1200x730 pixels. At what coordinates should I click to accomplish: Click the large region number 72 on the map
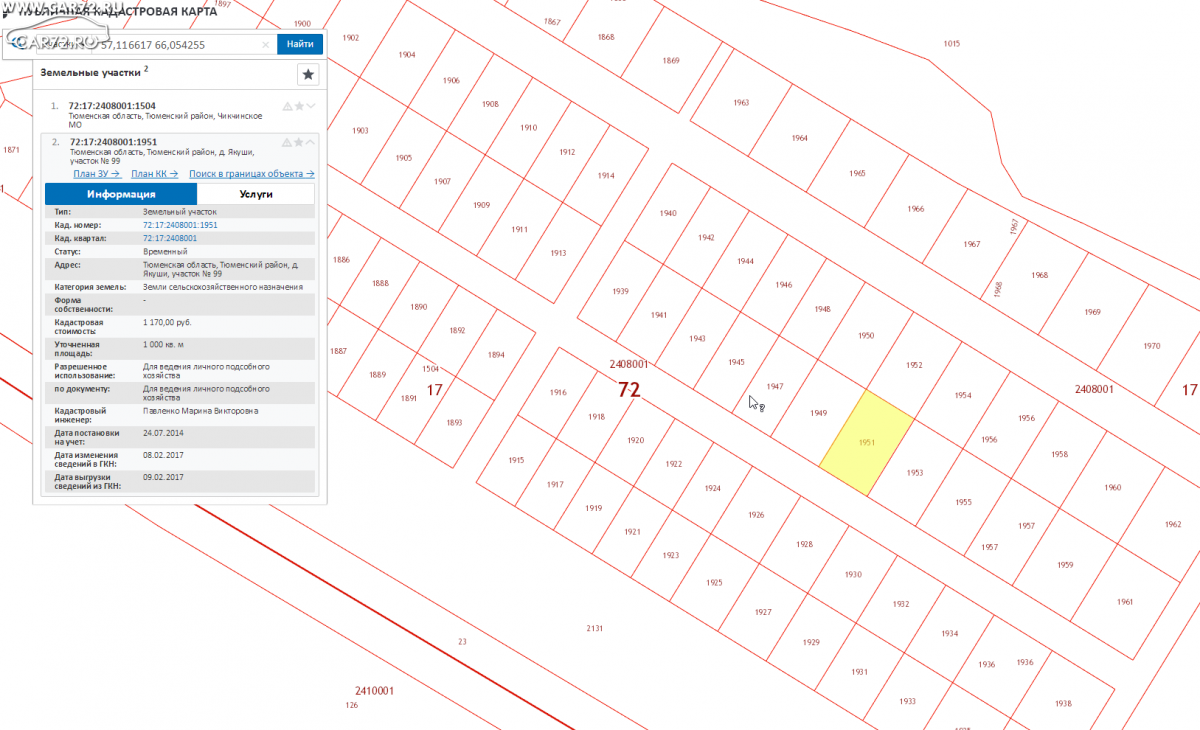point(629,390)
